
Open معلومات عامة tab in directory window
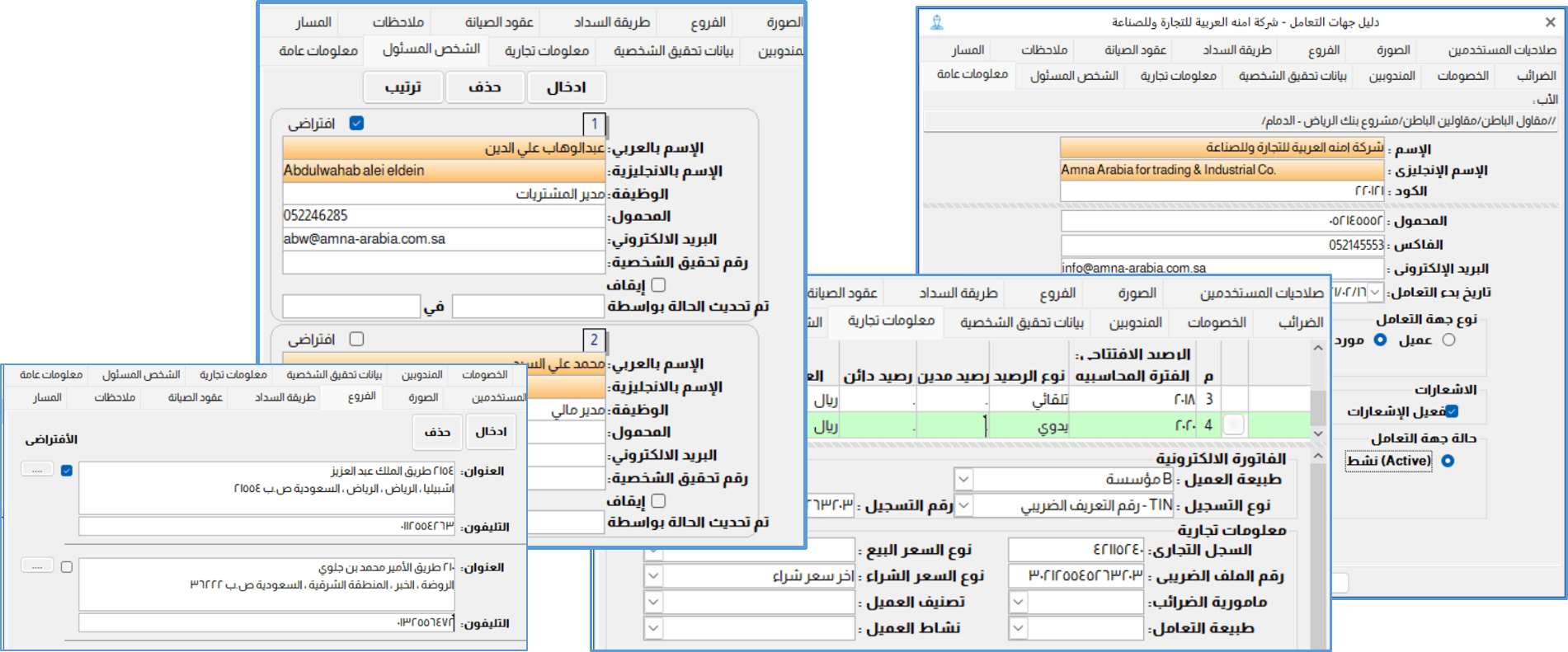tap(972, 74)
